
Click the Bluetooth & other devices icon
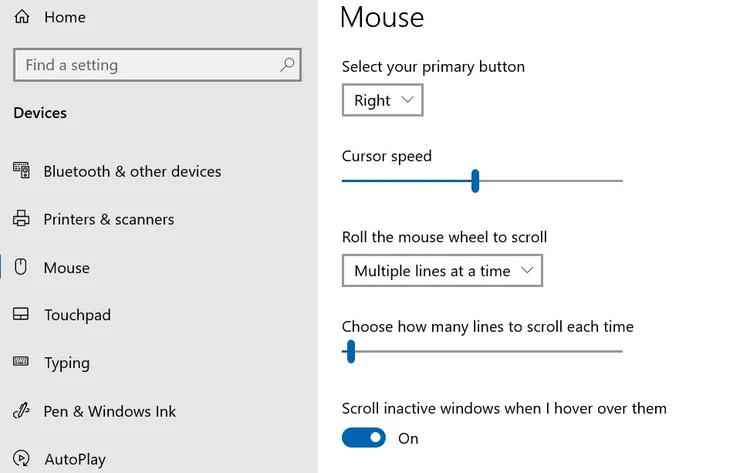point(22,171)
